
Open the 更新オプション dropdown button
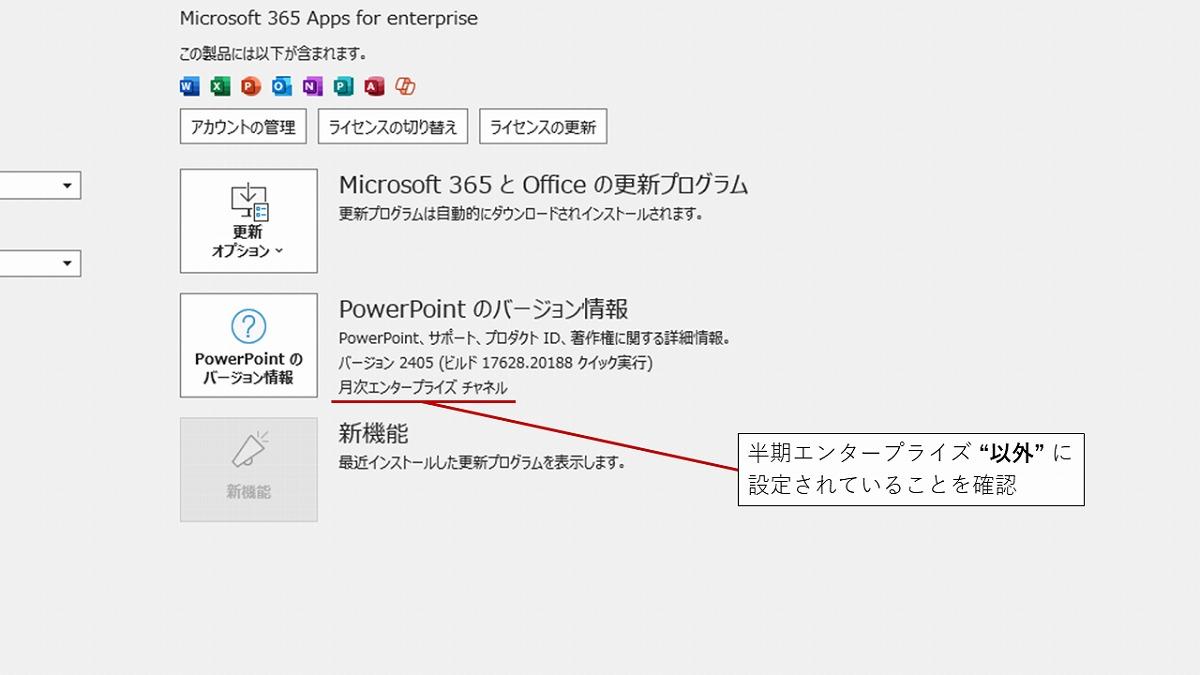tap(249, 221)
